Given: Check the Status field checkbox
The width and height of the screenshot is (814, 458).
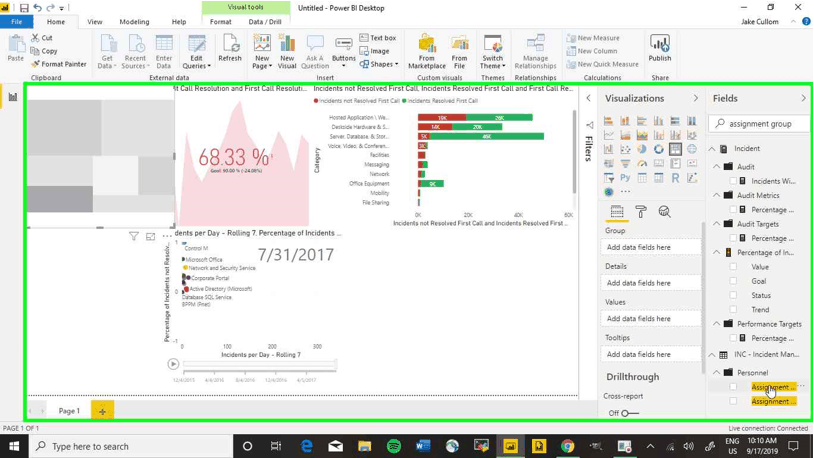Looking at the screenshot, I should (733, 295).
